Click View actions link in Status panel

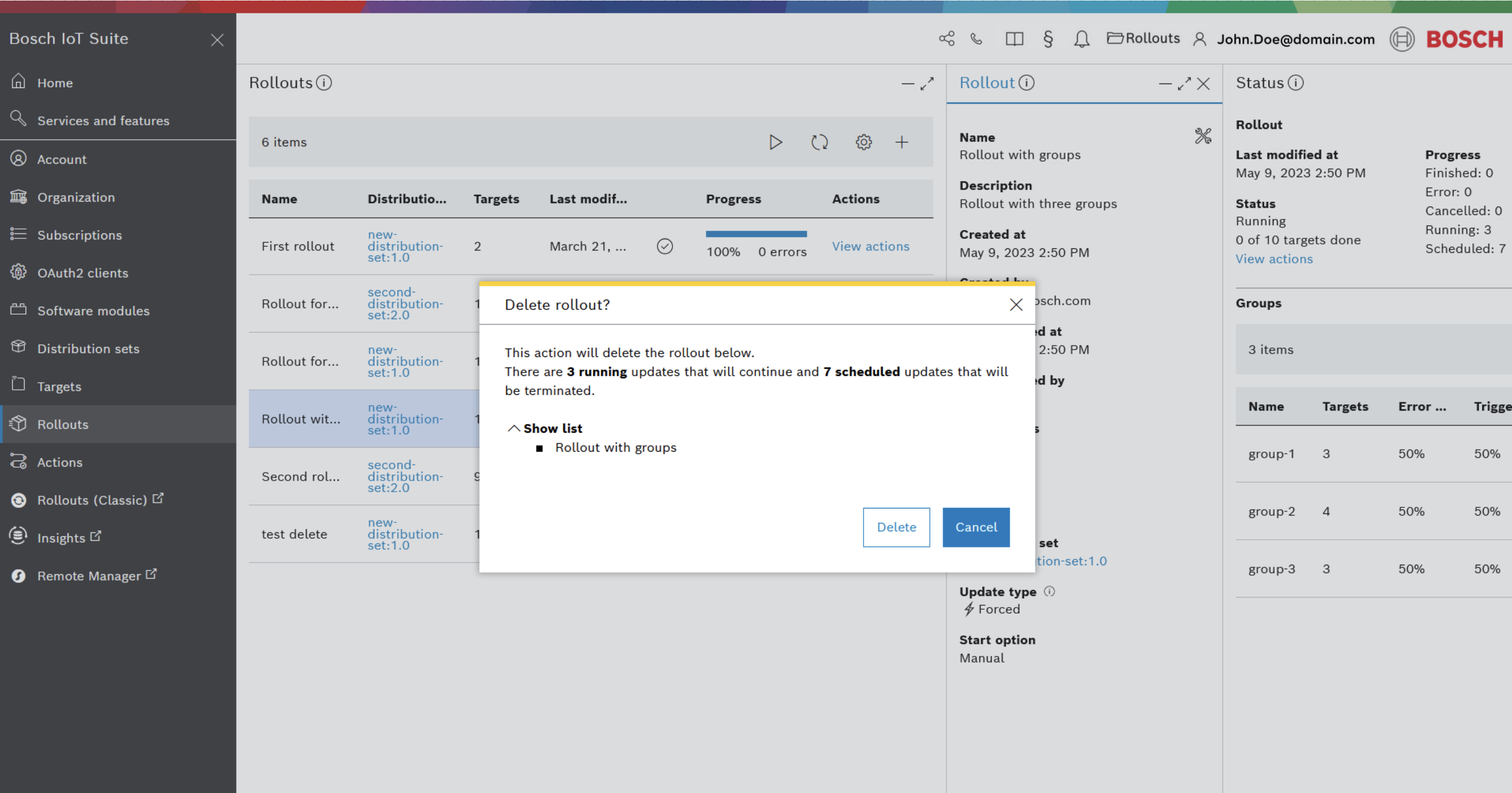pos(1274,258)
